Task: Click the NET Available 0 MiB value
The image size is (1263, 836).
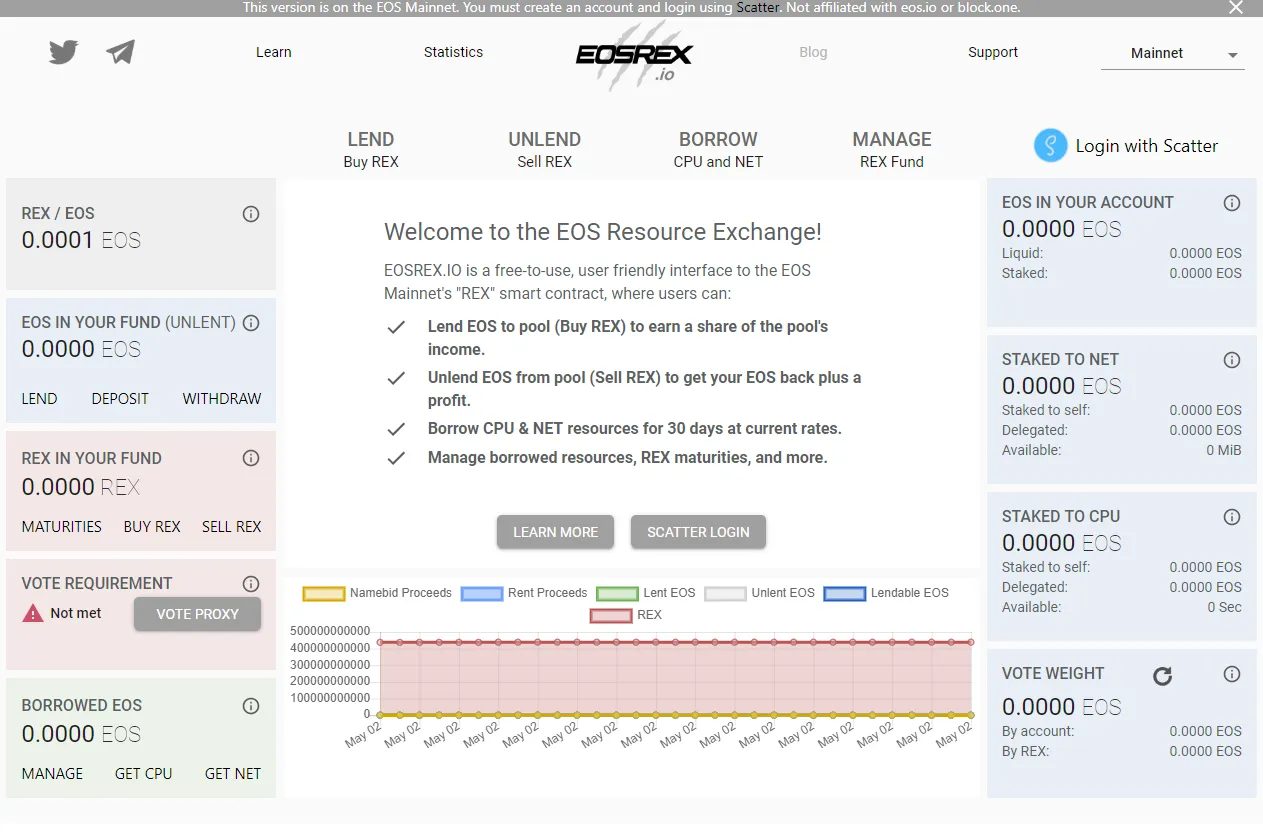Action: point(1224,450)
